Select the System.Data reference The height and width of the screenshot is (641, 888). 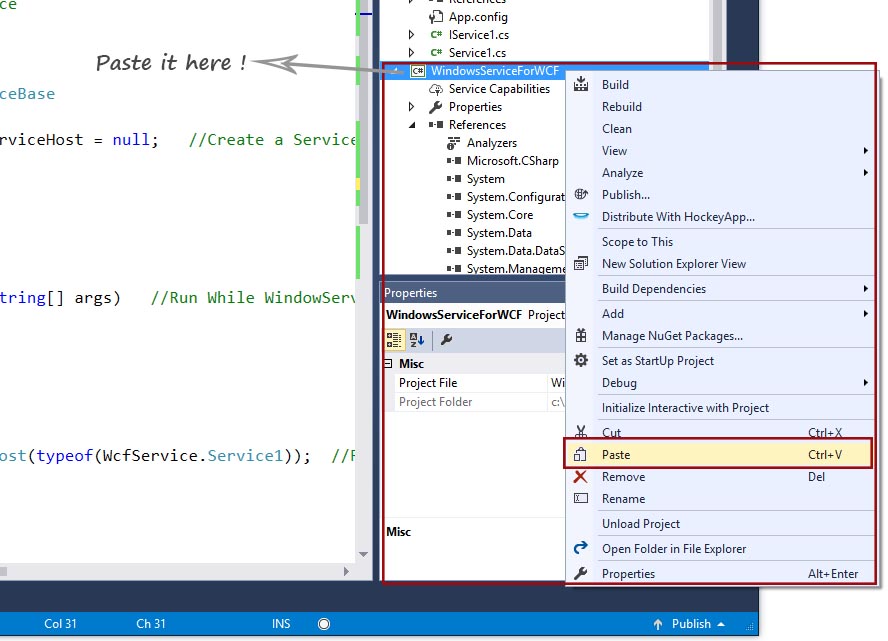click(x=499, y=233)
